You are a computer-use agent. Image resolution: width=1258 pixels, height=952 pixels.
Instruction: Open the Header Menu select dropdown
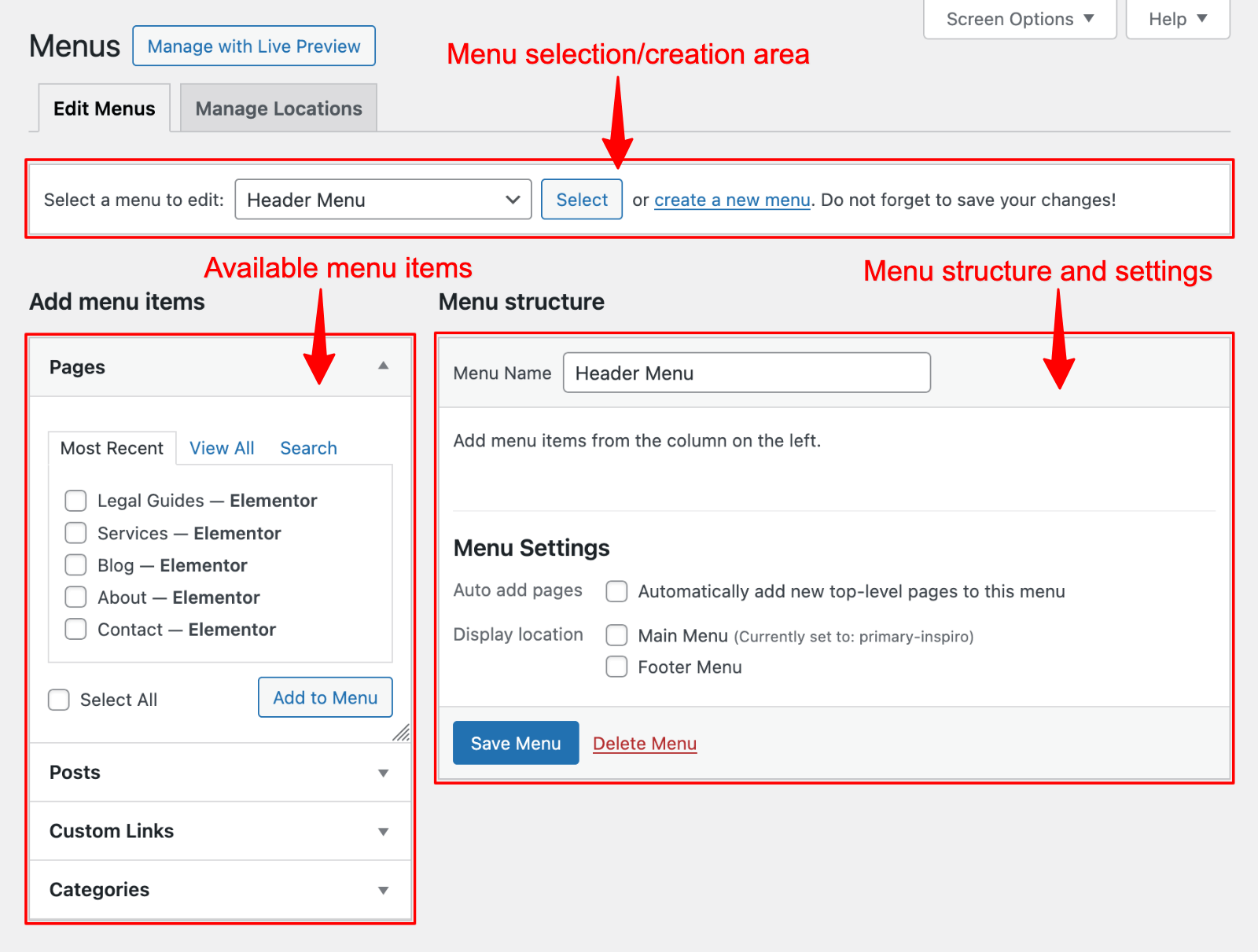click(383, 200)
